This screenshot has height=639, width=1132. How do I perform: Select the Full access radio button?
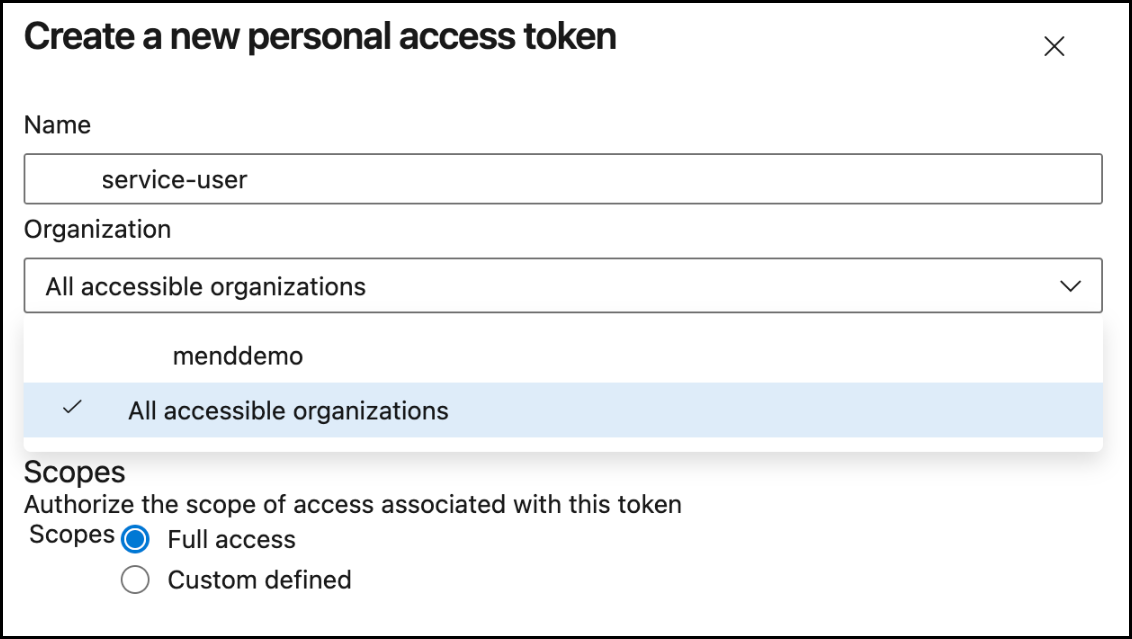click(x=135, y=540)
